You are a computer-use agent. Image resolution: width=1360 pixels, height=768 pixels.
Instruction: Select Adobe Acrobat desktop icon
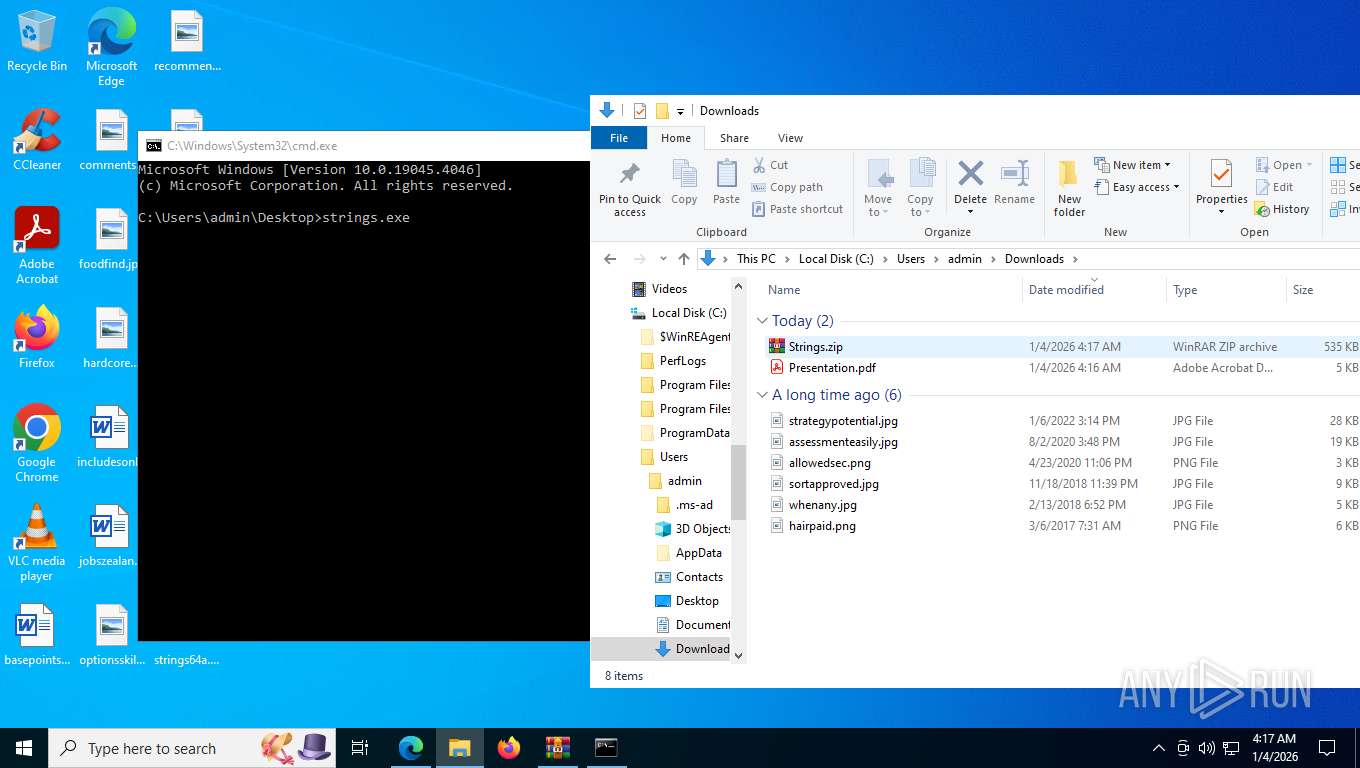pyautogui.click(x=37, y=246)
